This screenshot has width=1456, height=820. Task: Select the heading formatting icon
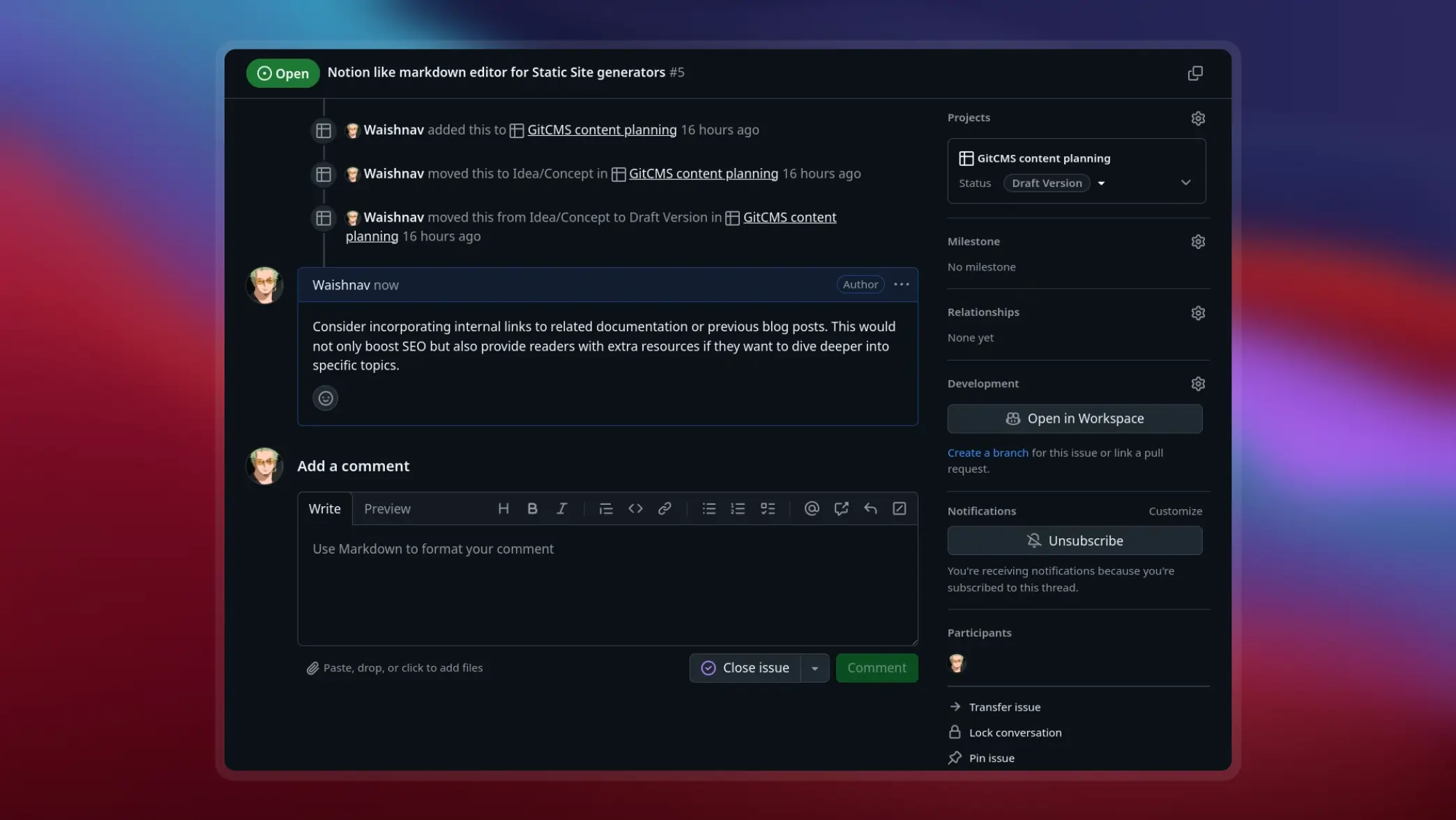pos(503,508)
